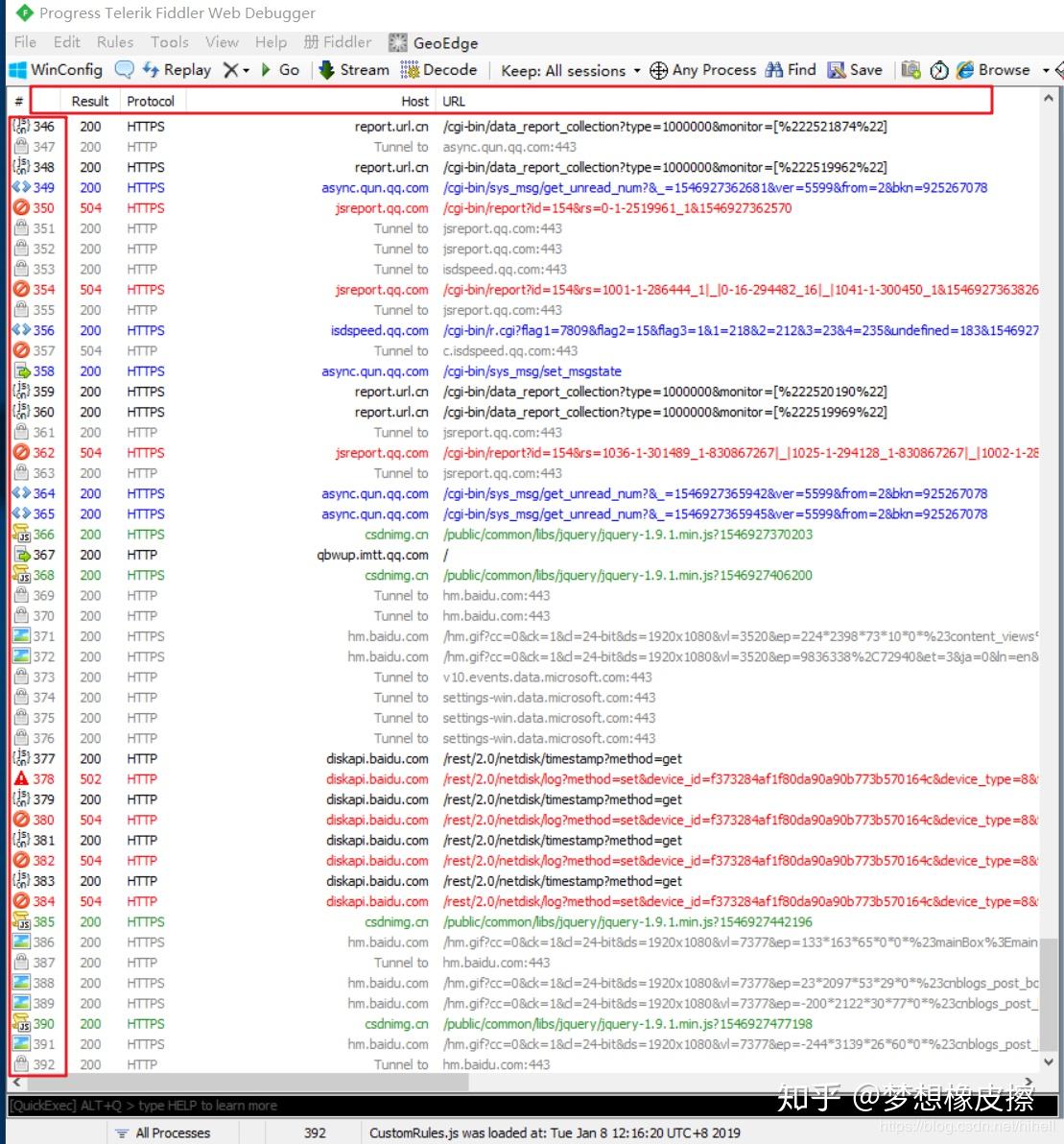
Task: Click the green arrow icon of session 367
Action: pyautogui.click(x=21, y=556)
